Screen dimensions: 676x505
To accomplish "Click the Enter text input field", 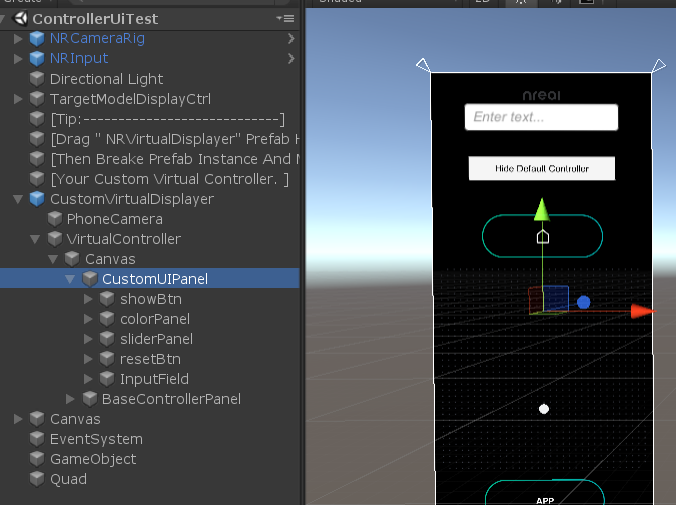I will point(541,117).
